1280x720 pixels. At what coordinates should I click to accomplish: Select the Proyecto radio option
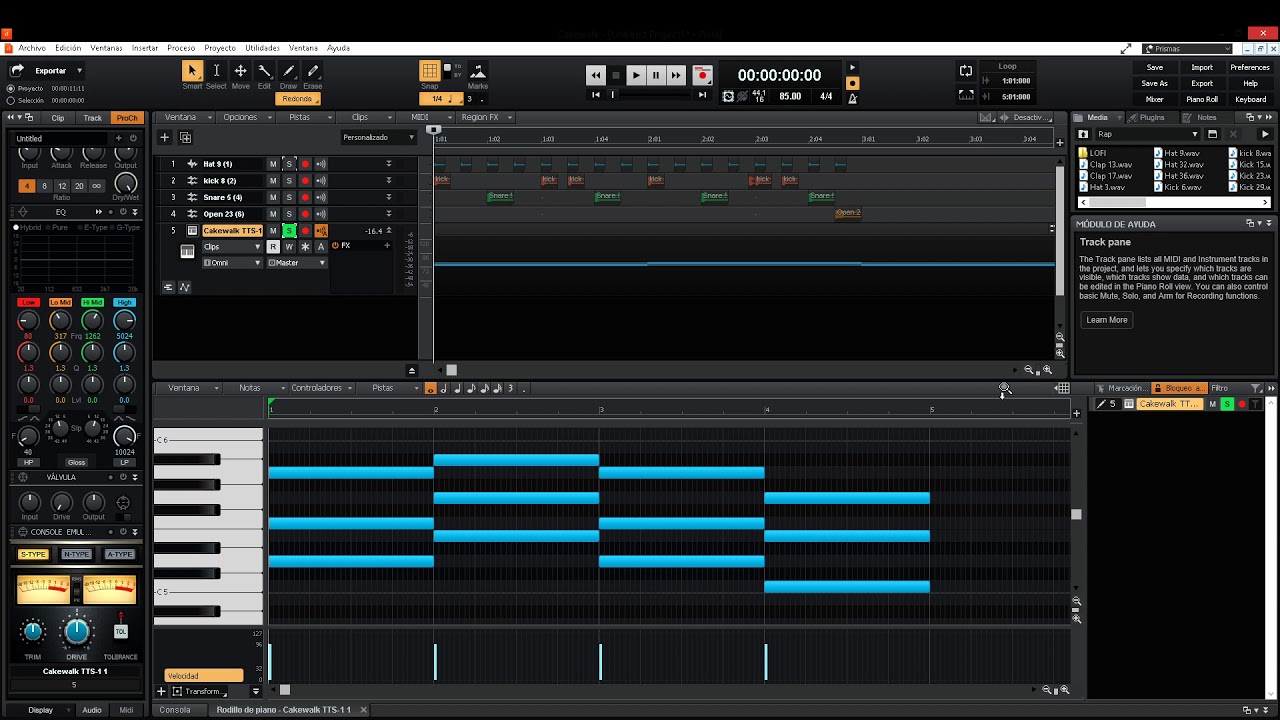pos(11,88)
